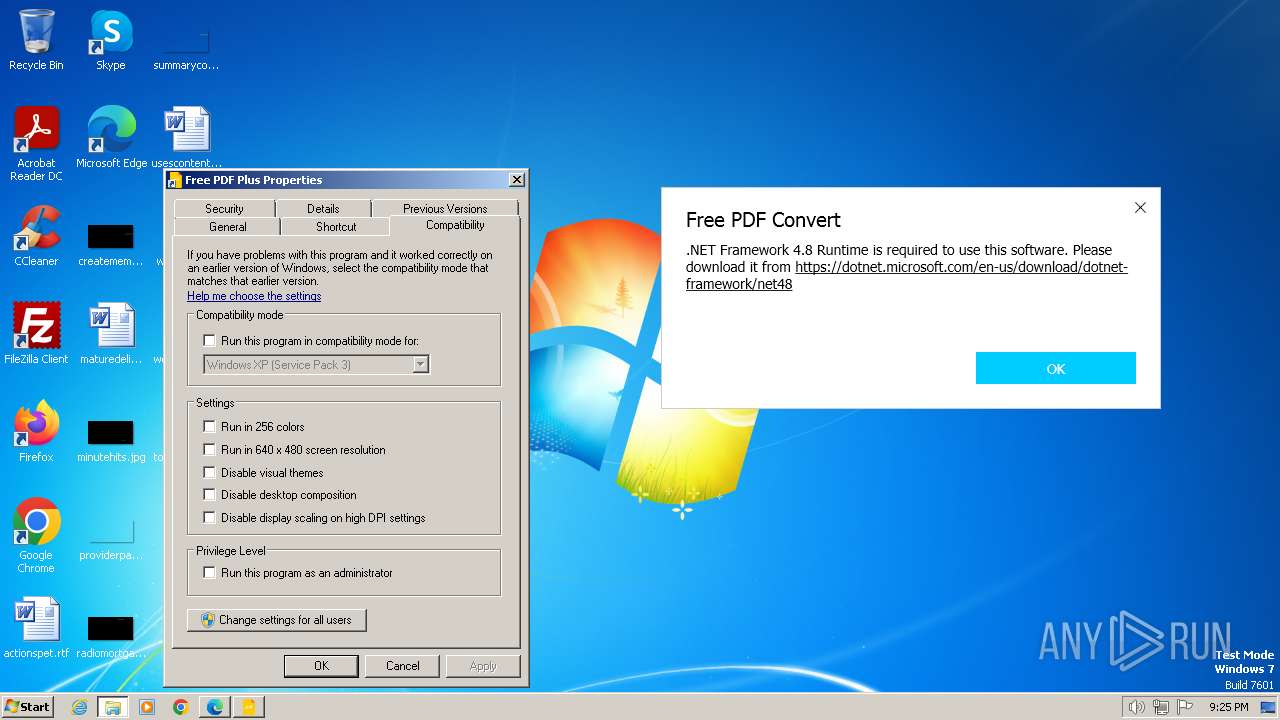Select the maturedeli... Word document

(x=110, y=333)
